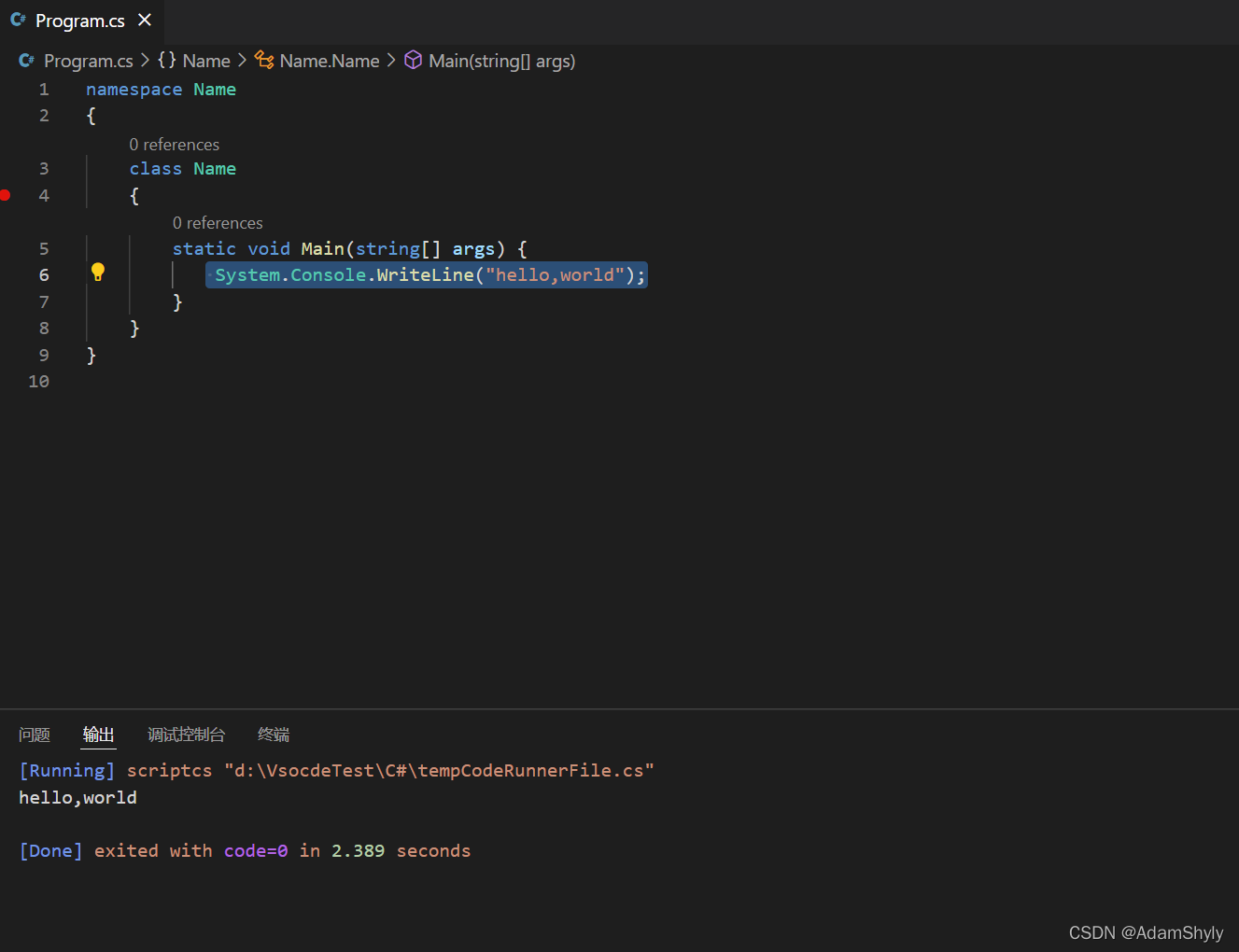The height and width of the screenshot is (952, 1239).
Task: Open the Main(string[] args) breadcrumb dropdown
Action: click(500, 60)
